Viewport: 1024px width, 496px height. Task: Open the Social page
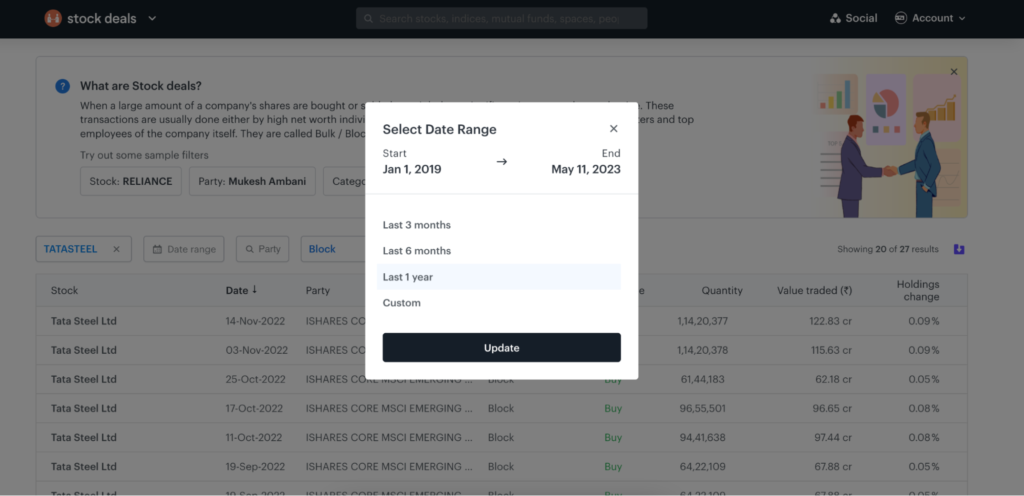[854, 18]
